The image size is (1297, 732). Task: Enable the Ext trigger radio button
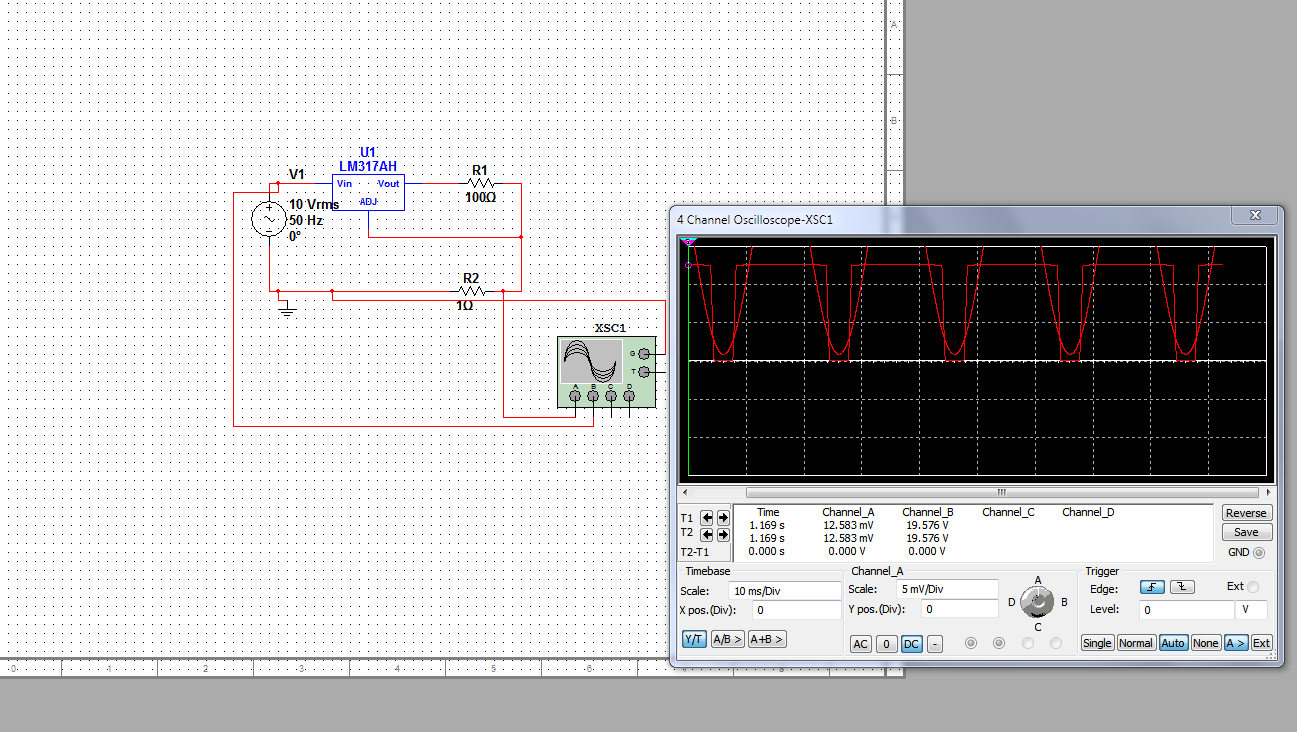click(1253, 587)
